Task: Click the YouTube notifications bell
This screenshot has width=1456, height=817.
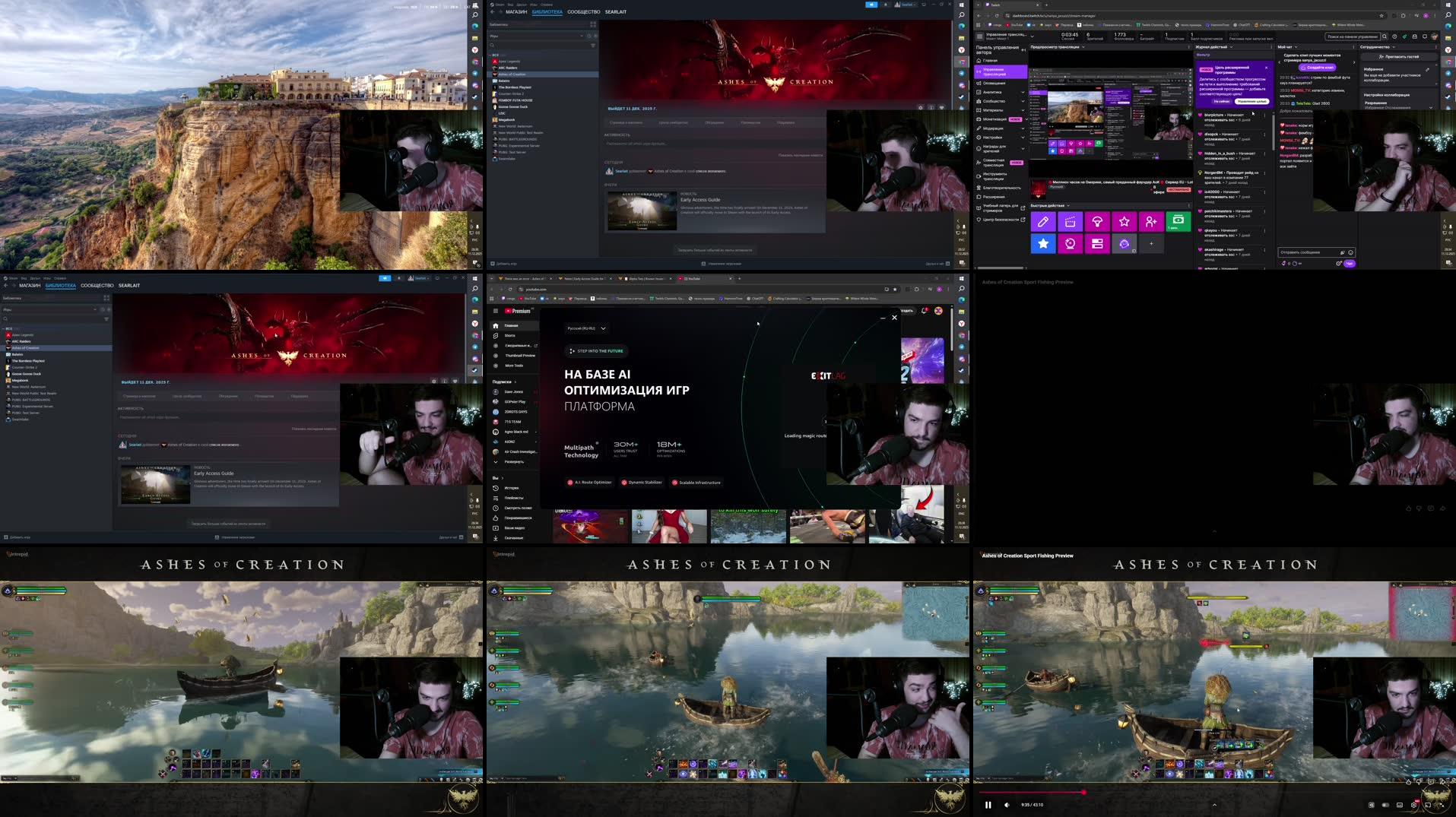Action: 924,311
